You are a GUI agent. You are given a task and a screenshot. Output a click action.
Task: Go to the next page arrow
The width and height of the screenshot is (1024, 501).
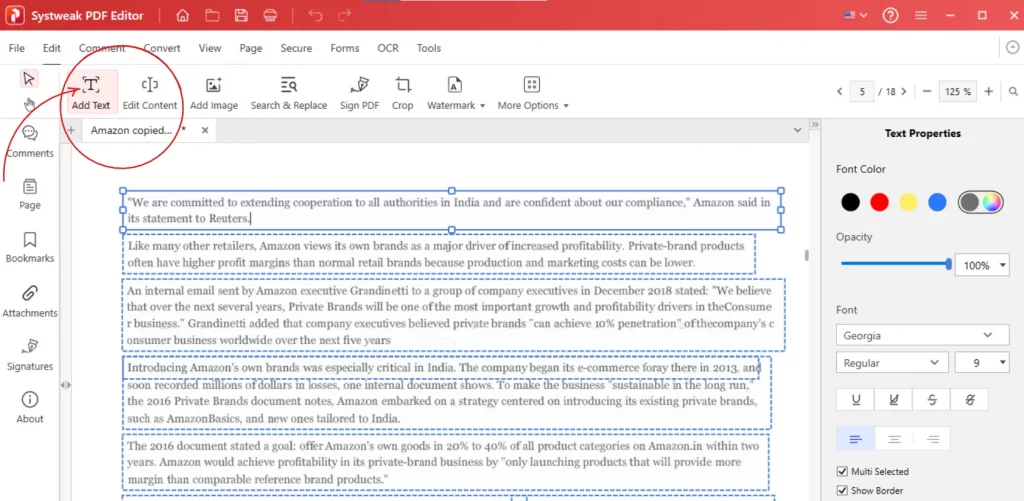point(909,91)
